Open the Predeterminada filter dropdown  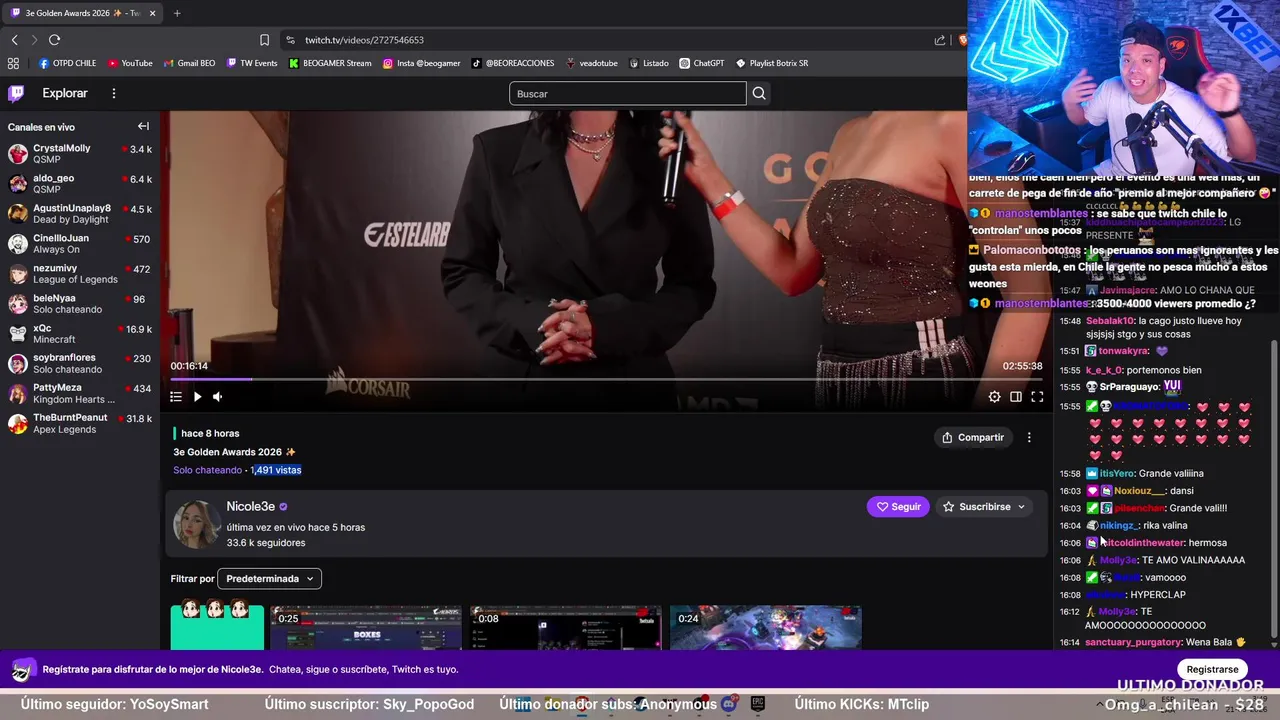[x=270, y=578]
